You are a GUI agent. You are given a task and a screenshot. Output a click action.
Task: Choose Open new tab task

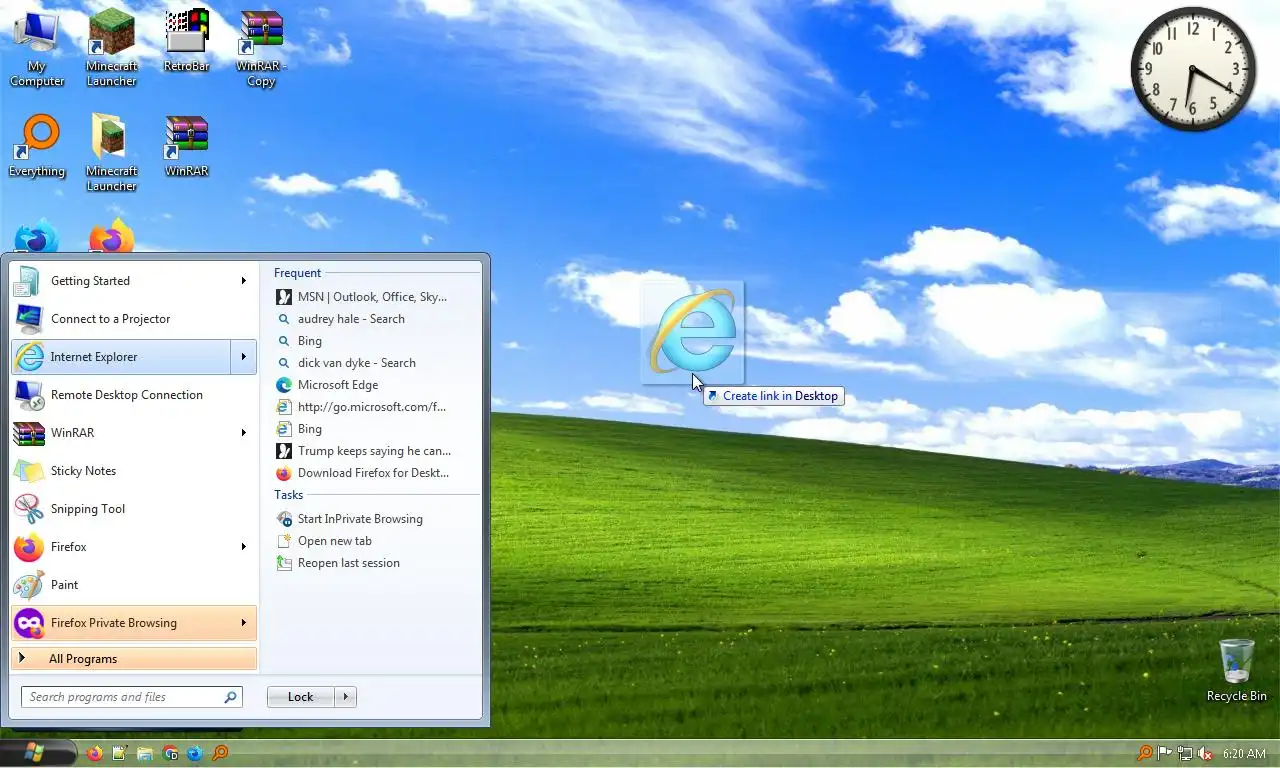(334, 541)
